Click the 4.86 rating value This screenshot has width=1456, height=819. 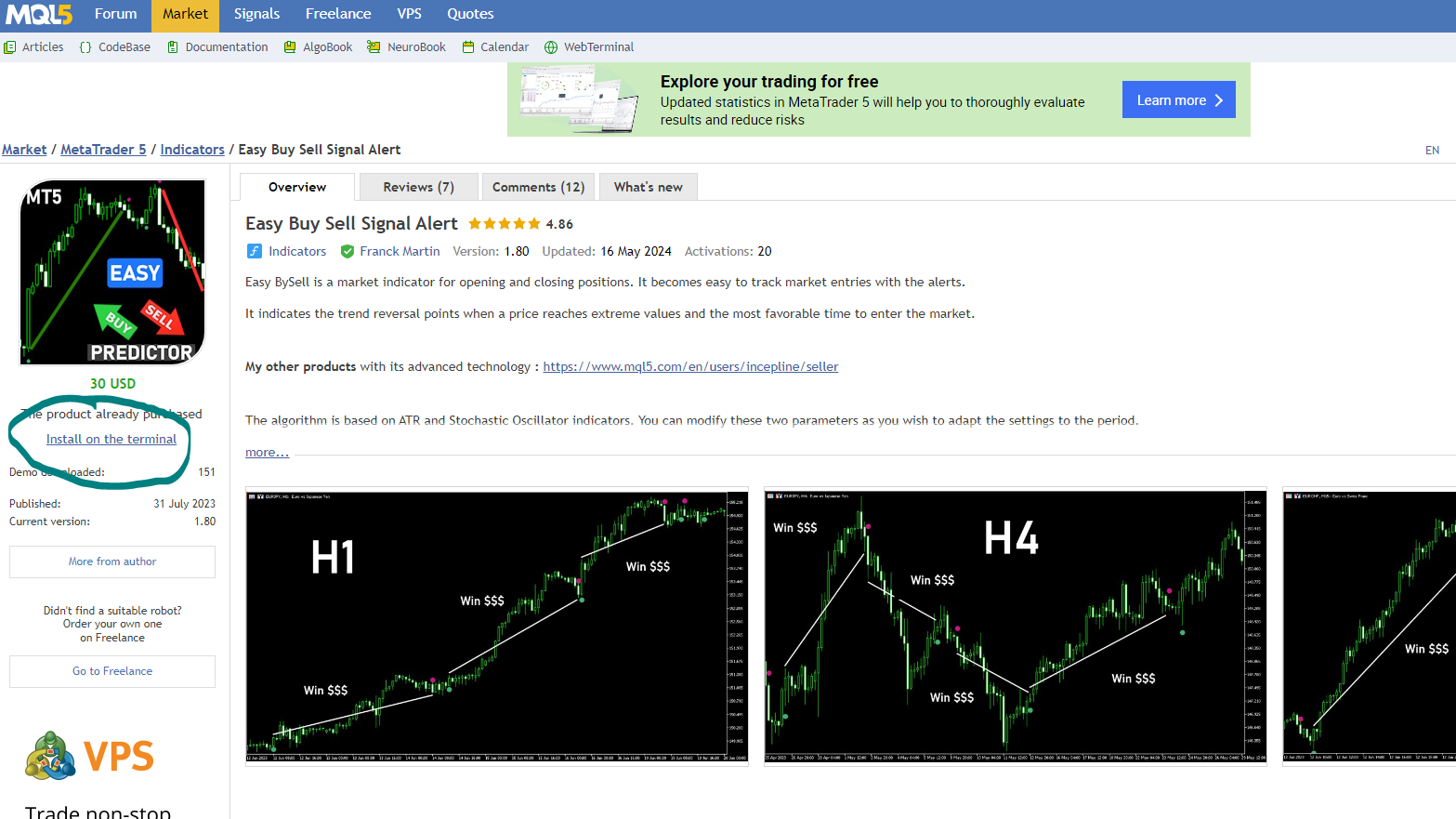tap(559, 224)
